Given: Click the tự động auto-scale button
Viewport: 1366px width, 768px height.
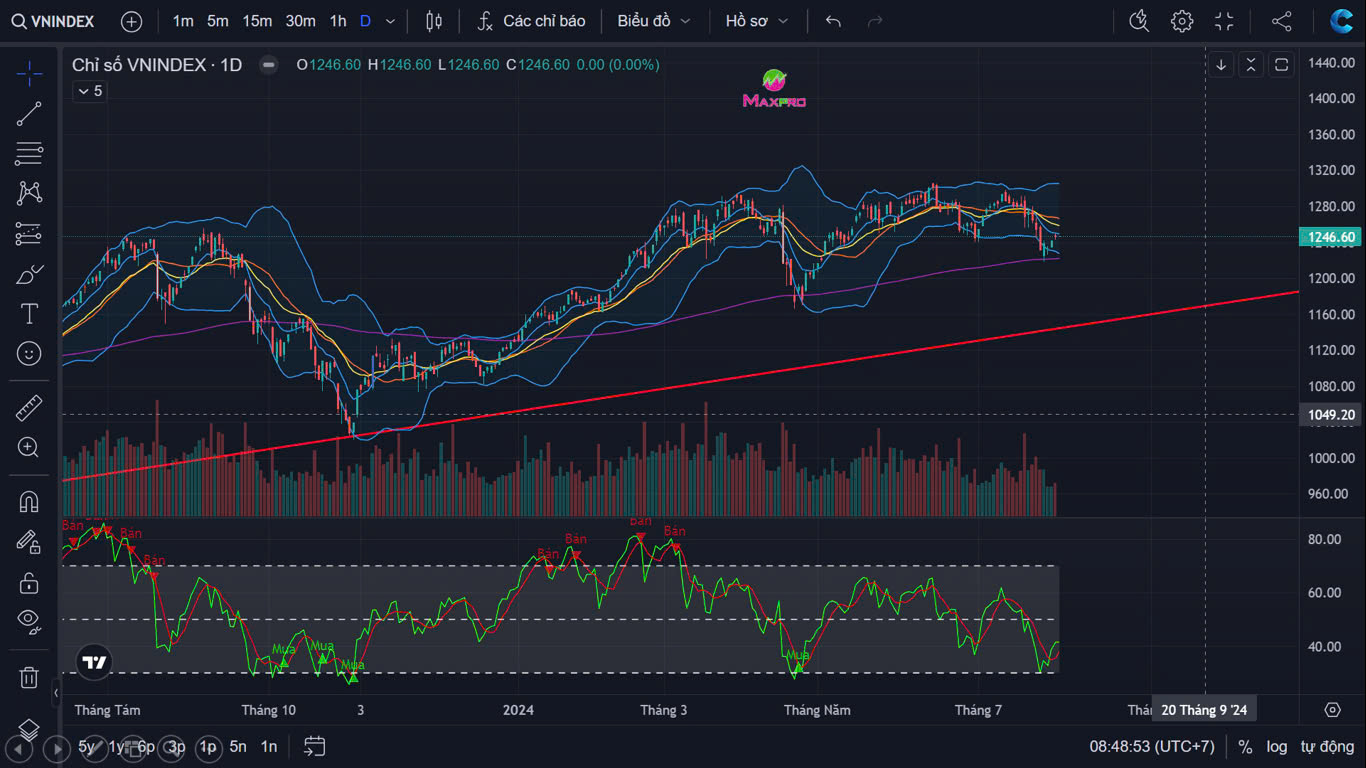Looking at the screenshot, I should click(x=1327, y=746).
